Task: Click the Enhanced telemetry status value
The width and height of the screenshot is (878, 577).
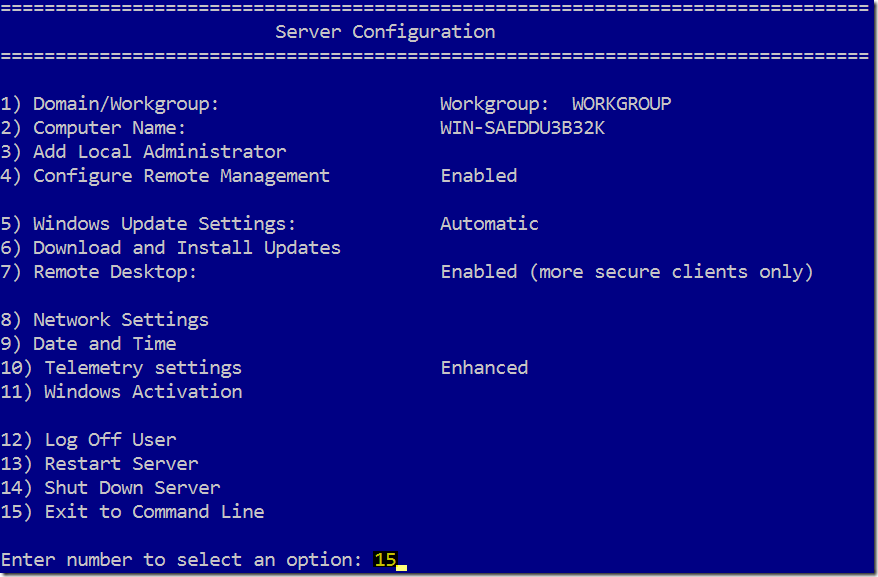Action: (484, 368)
